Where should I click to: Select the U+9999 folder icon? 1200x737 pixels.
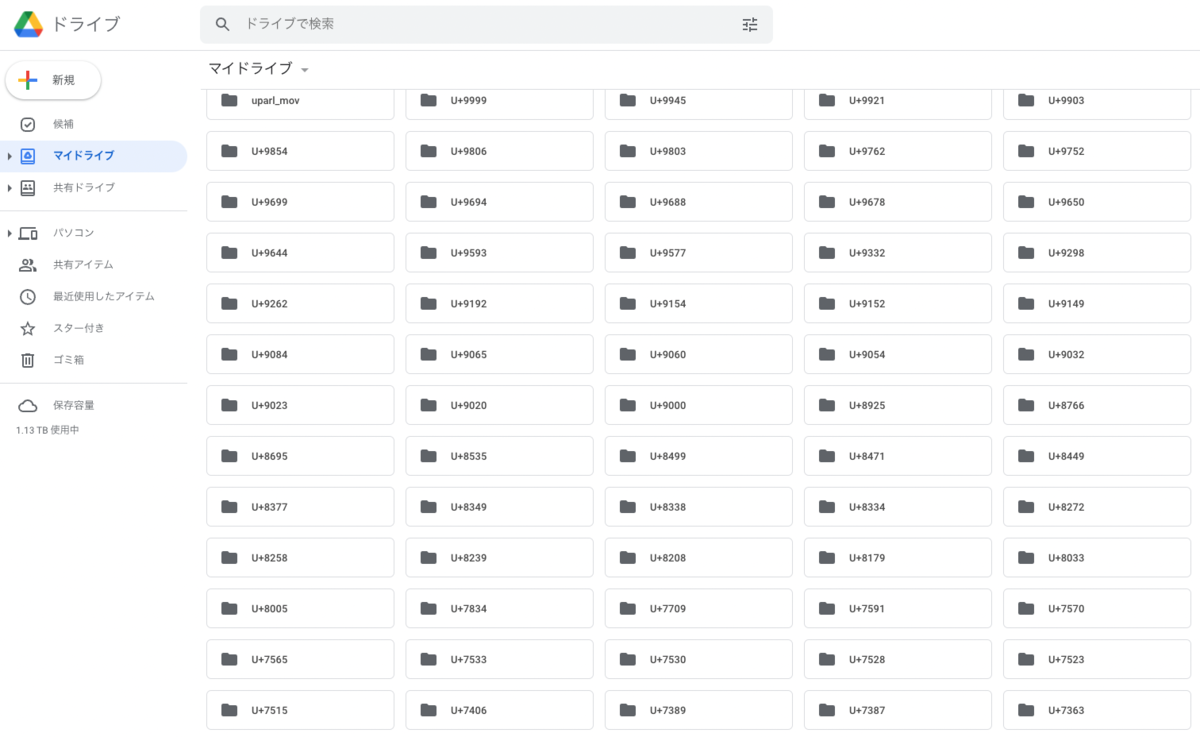tap(429, 100)
